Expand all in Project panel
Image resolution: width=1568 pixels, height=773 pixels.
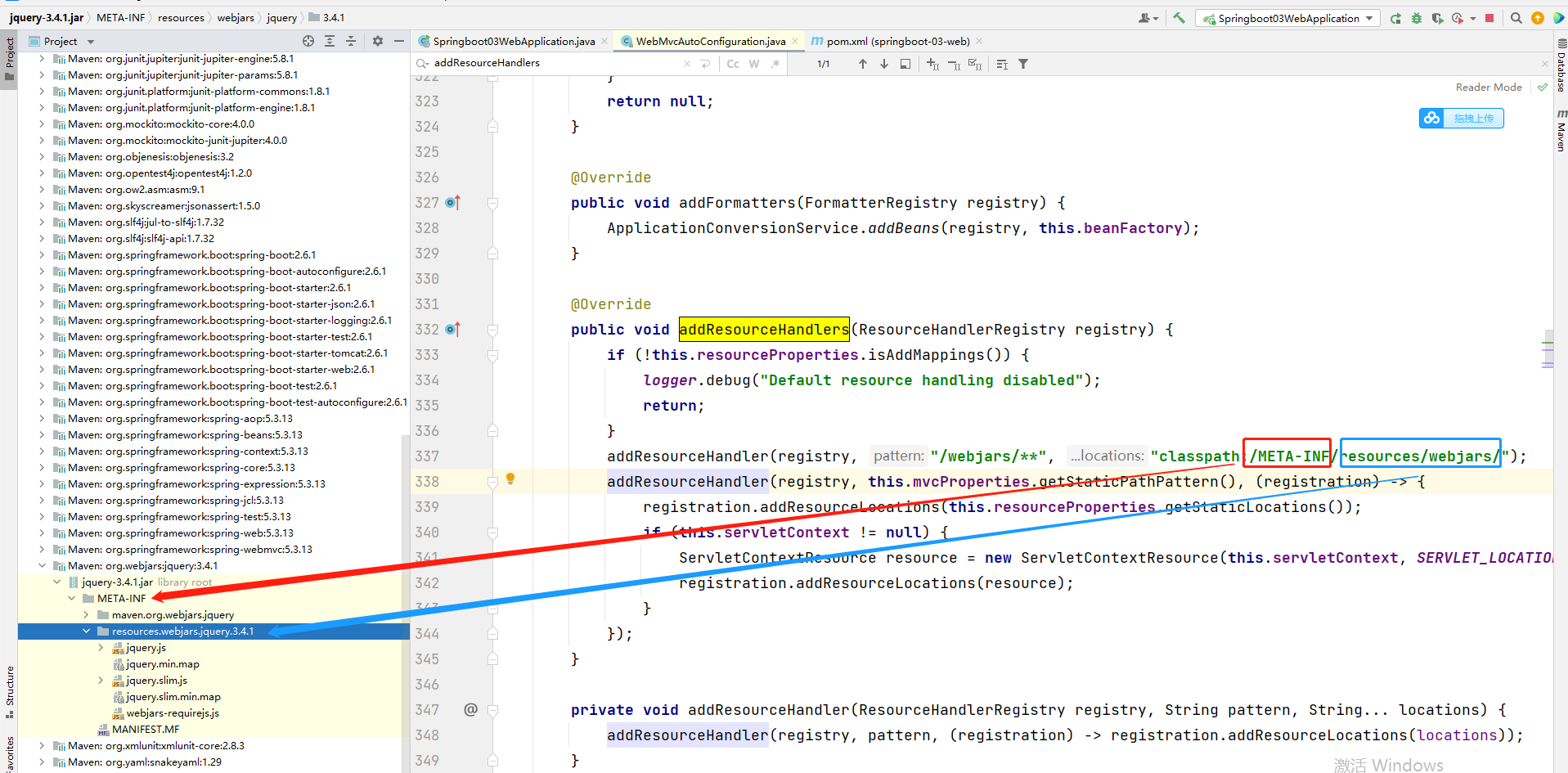click(x=330, y=41)
